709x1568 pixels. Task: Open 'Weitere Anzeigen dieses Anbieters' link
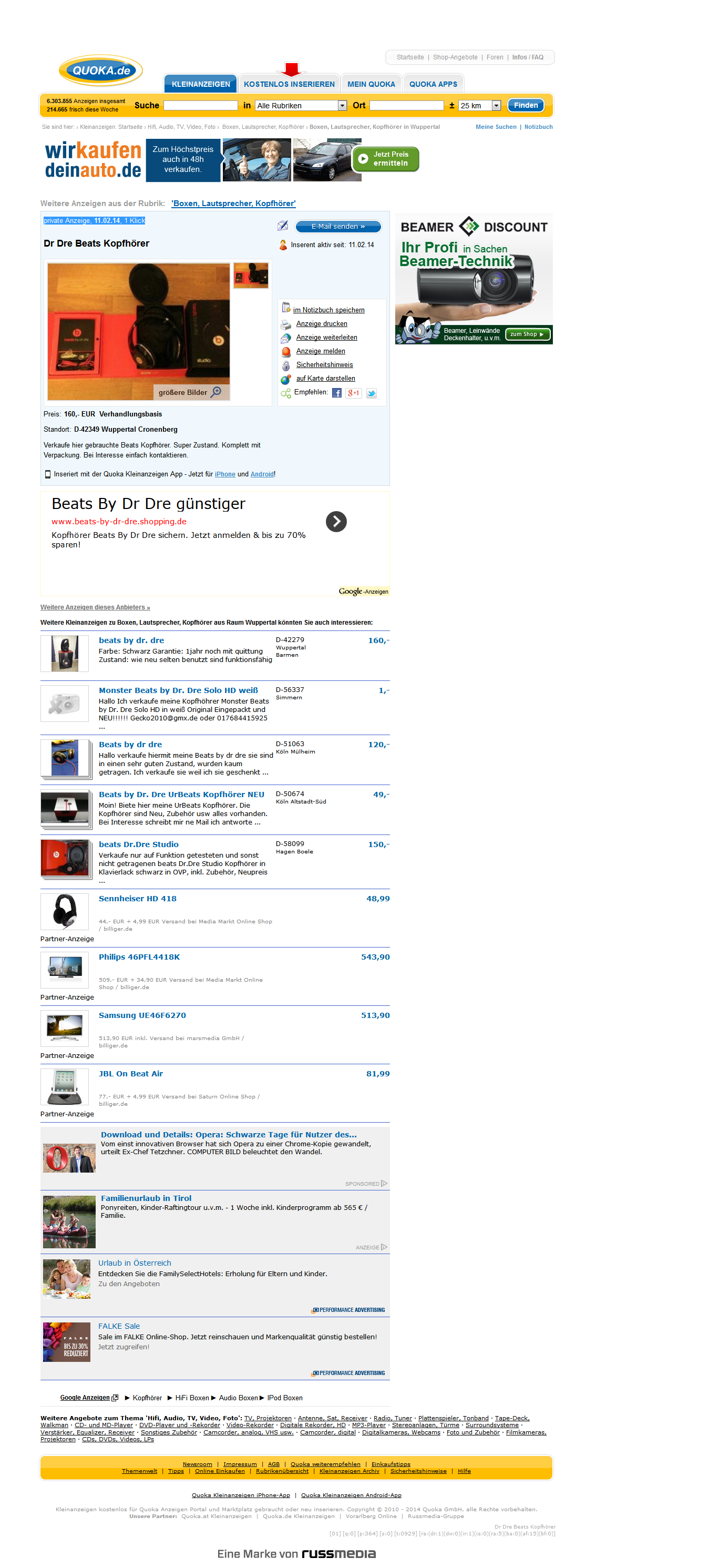coord(95,607)
